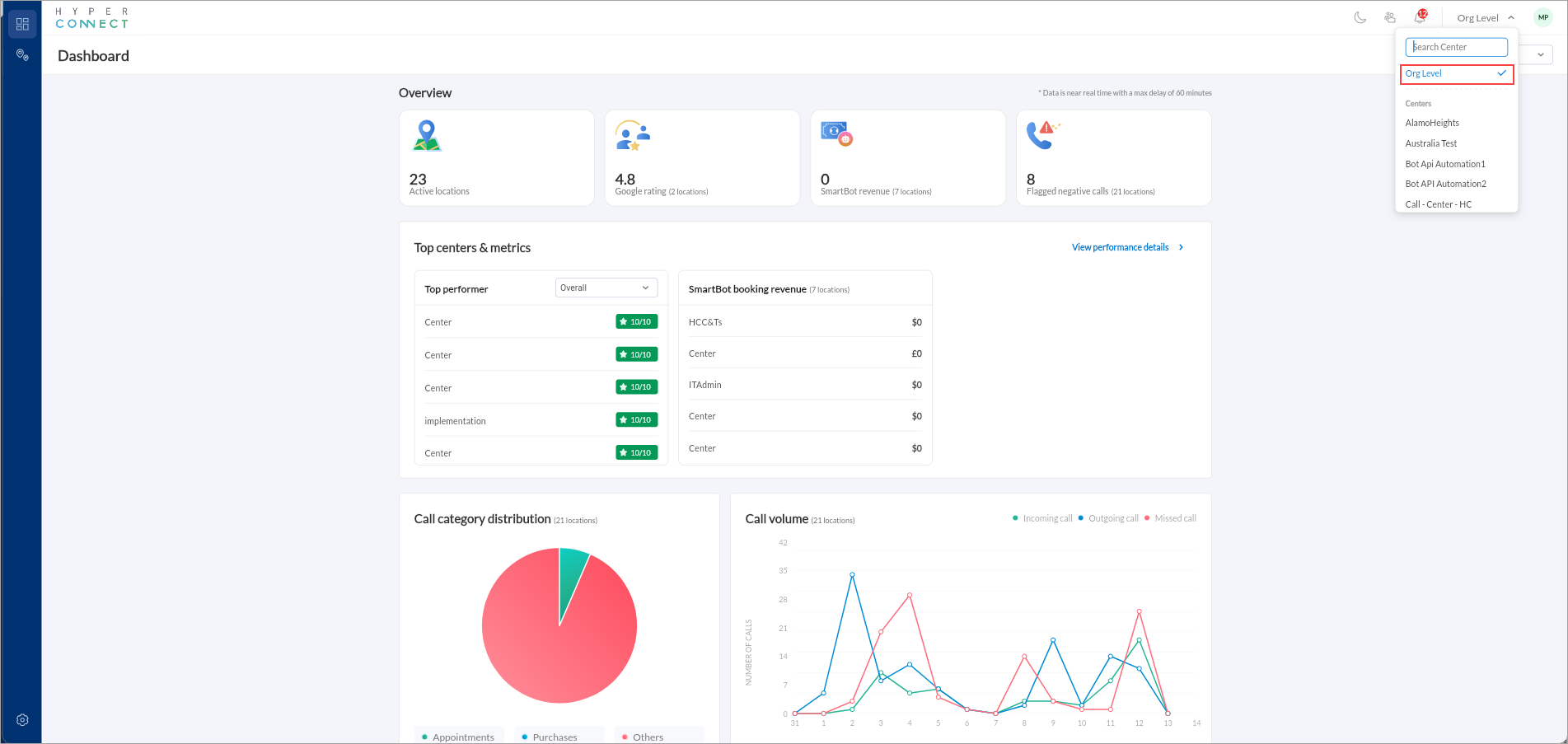
Task: Open the Dashboard grid icon in sidebar
Action: 22,24
